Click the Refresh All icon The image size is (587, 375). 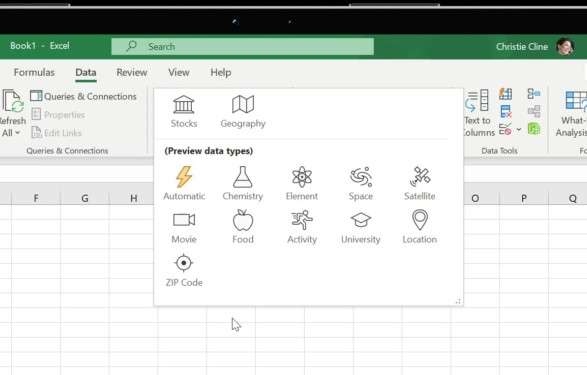pos(13,101)
